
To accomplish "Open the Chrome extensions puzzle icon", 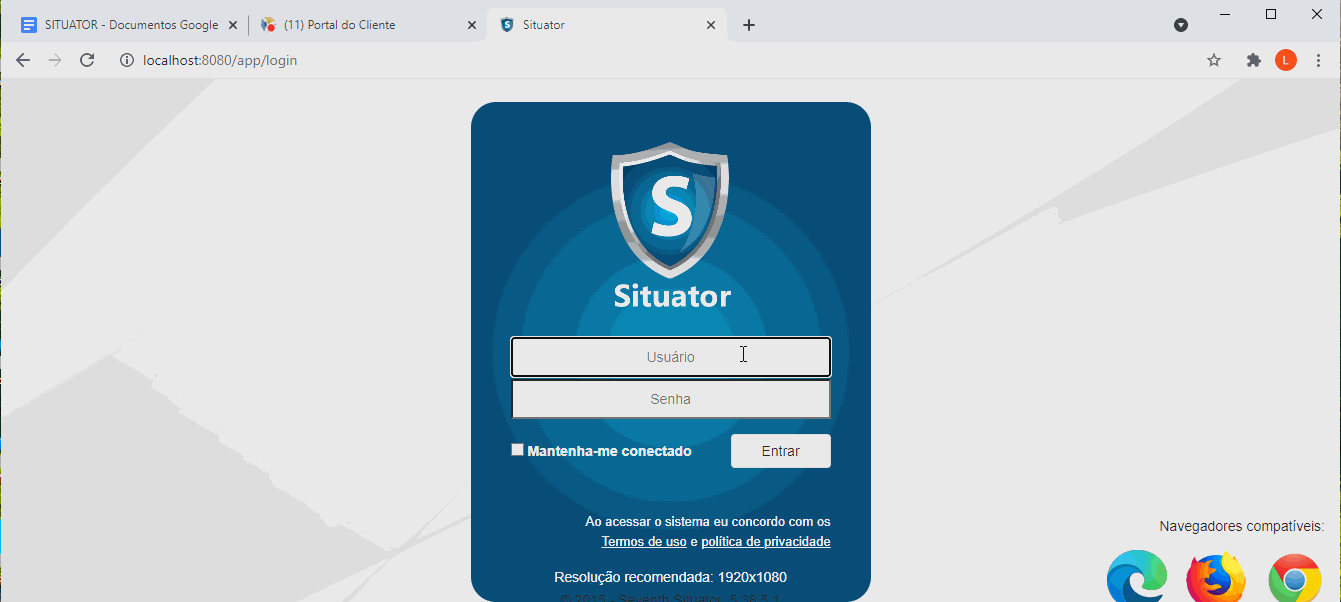I will (x=1253, y=60).
